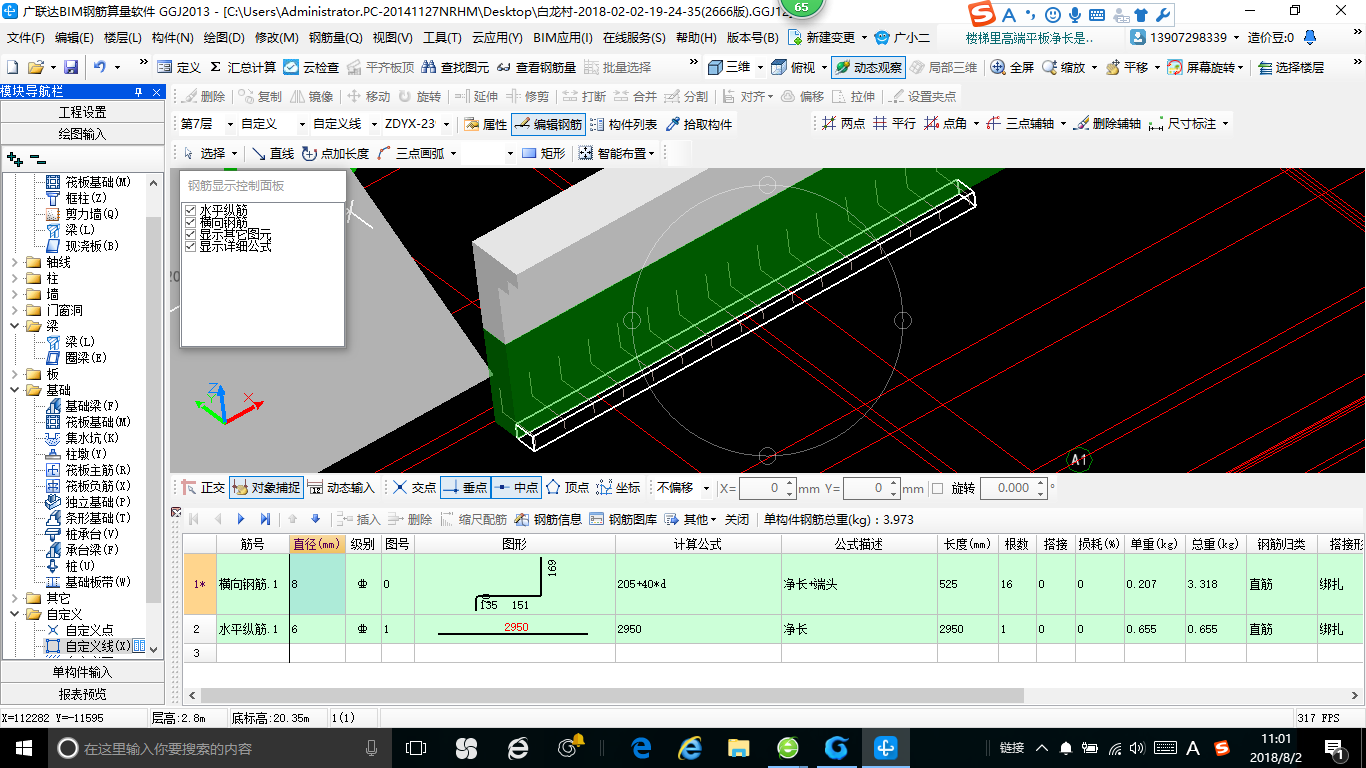Toggle 横向钢筋 checkbox

pos(190,222)
